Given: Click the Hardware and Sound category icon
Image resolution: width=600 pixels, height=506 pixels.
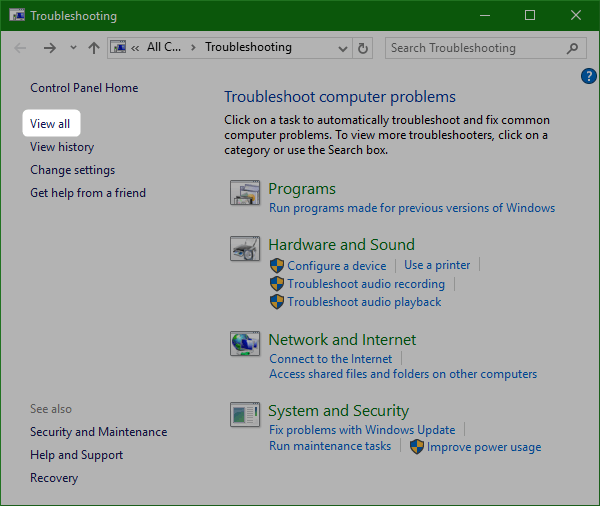Looking at the screenshot, I should pos(245,249).
